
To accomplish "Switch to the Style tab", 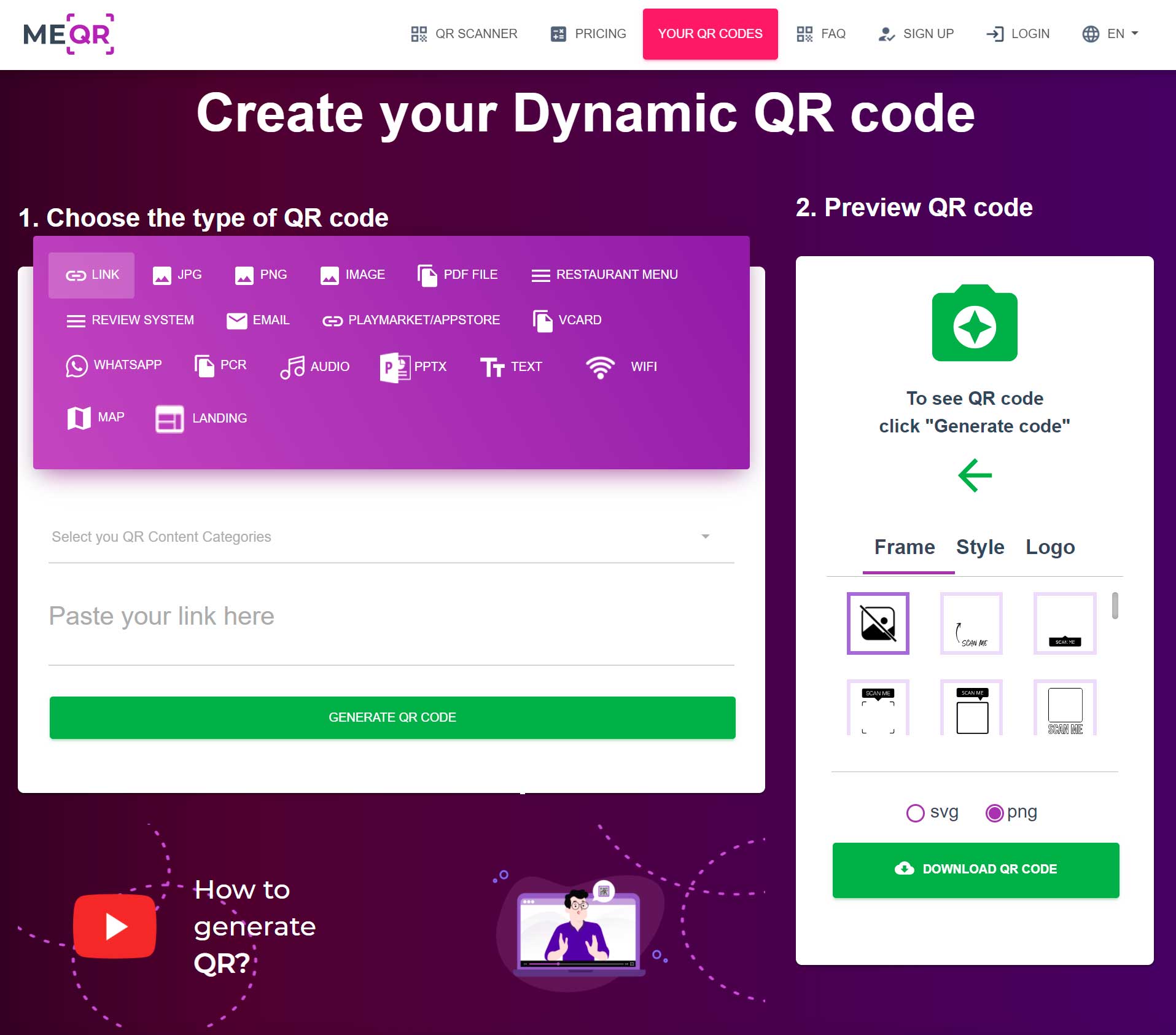I will click(x=979, y=547).
